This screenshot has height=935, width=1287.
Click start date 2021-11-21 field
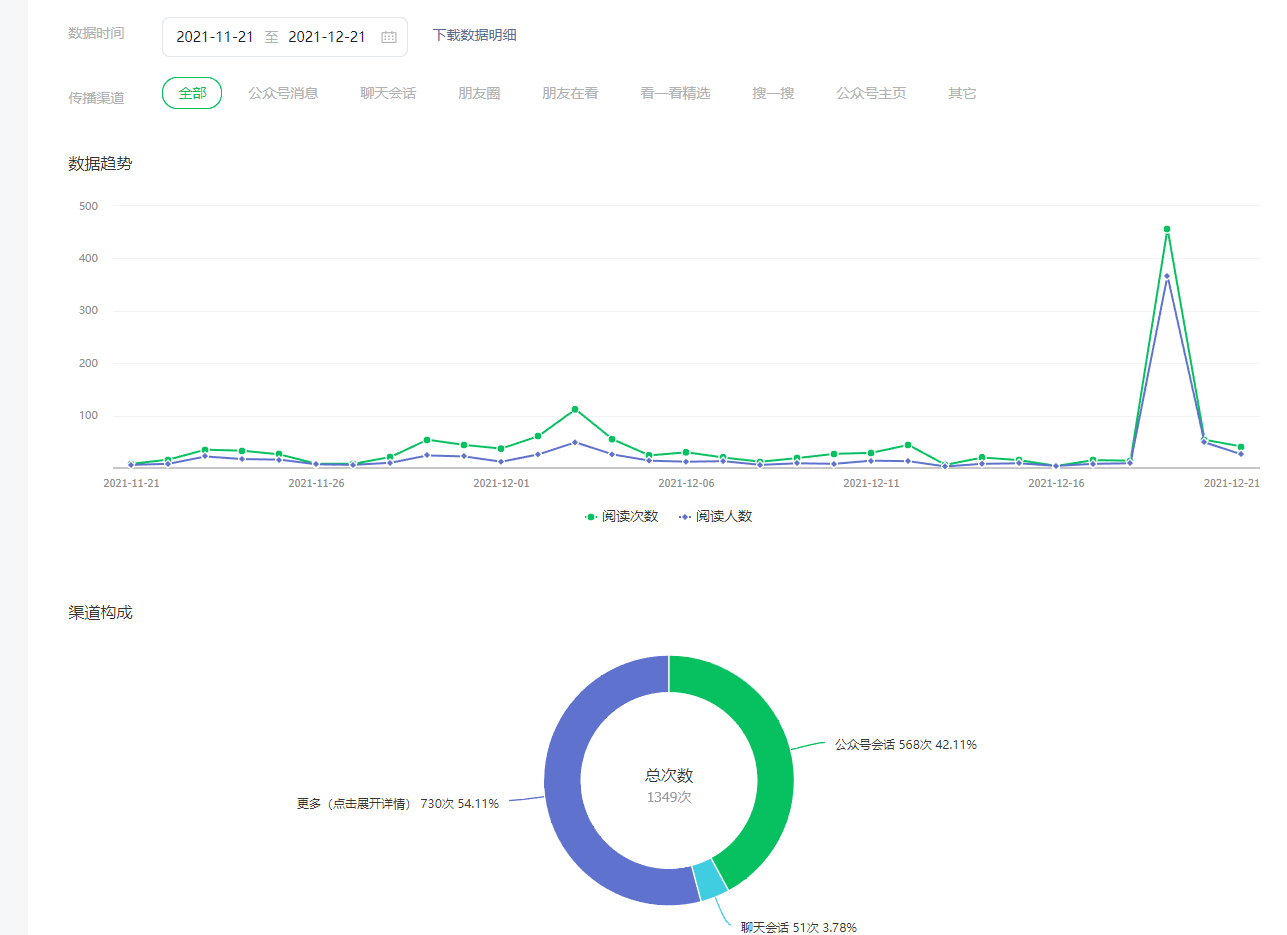[215, 37]
